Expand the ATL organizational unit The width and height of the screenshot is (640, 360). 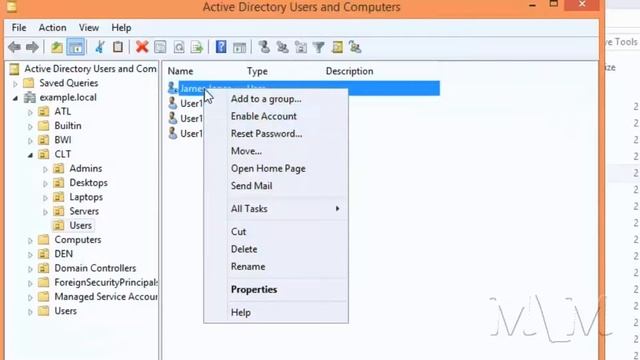tap(30, 112)
